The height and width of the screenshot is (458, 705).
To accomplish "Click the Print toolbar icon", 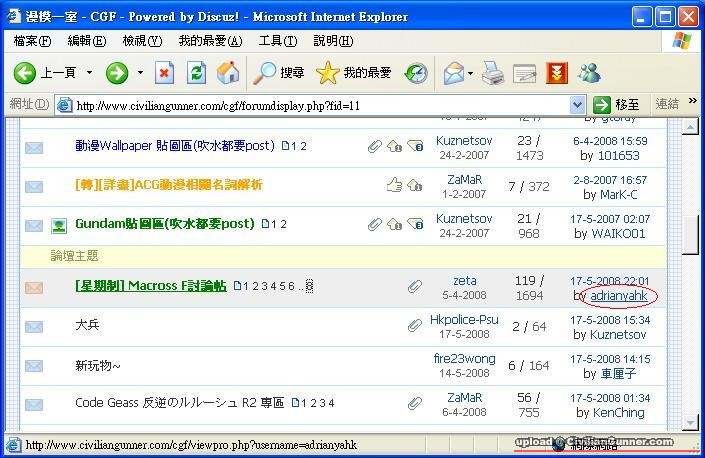I will click(x=493, y=73).
